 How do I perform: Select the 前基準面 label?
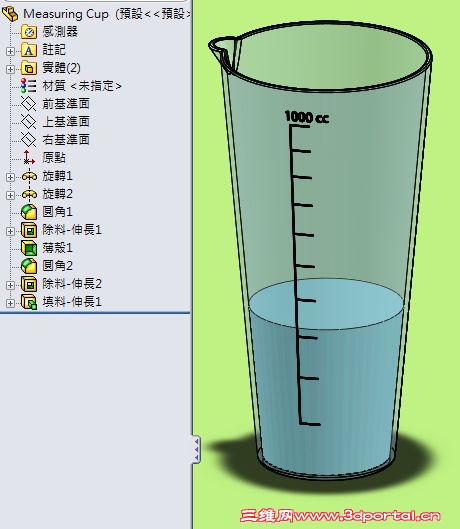pyautogui.click(x=66, y=104)
